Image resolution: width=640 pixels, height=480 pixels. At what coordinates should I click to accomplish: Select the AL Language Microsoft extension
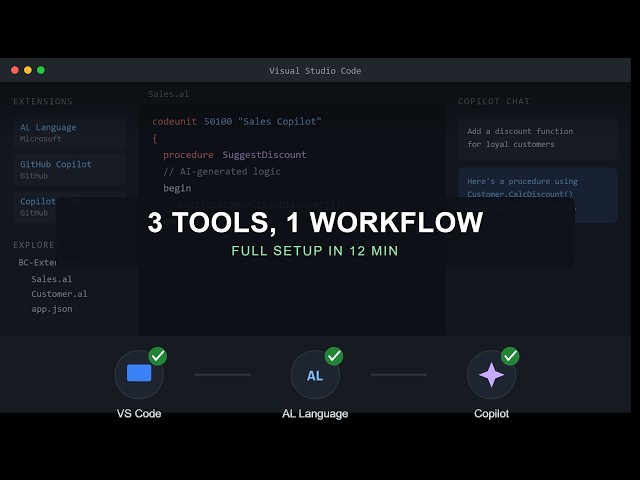(x=69, y=133)
